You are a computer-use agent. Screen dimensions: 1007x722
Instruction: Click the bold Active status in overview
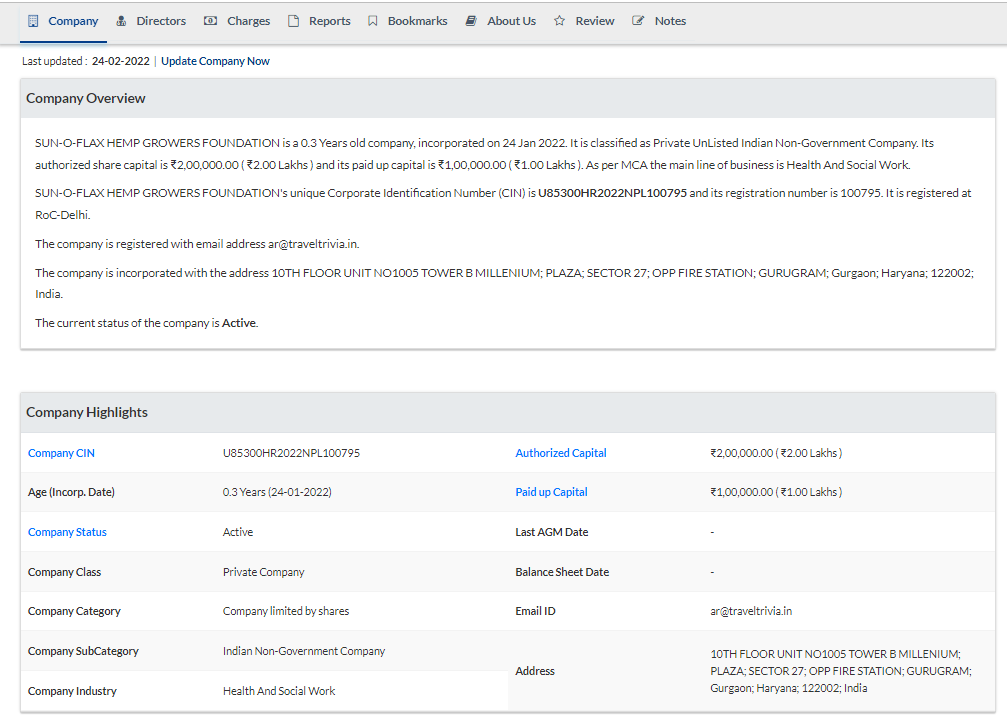point(239,323)
